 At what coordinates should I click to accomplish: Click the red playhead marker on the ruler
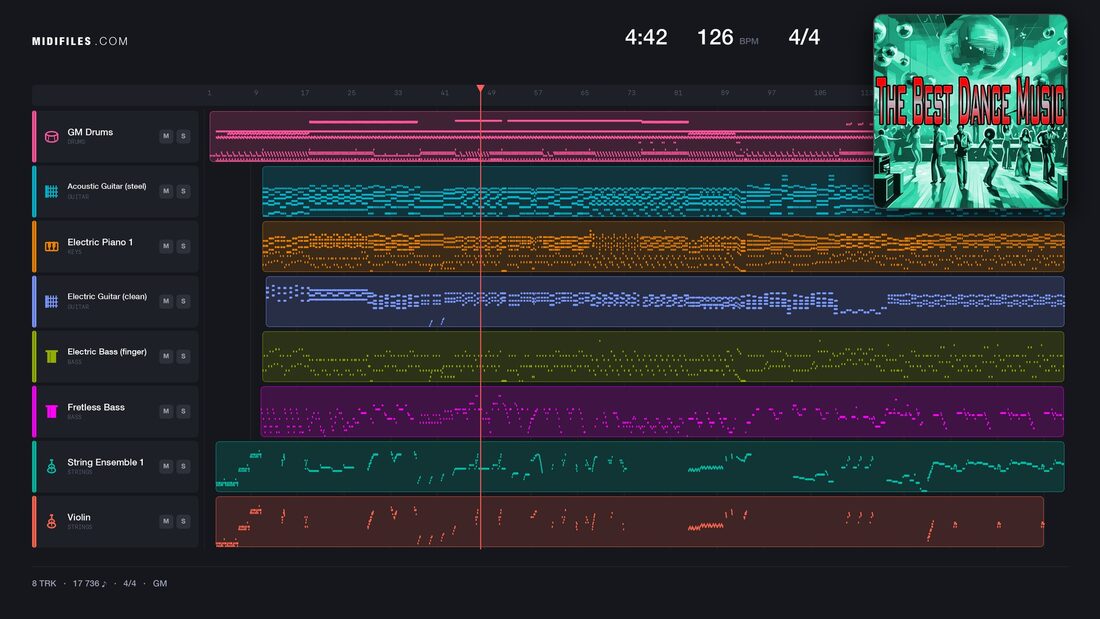[481, 89]
